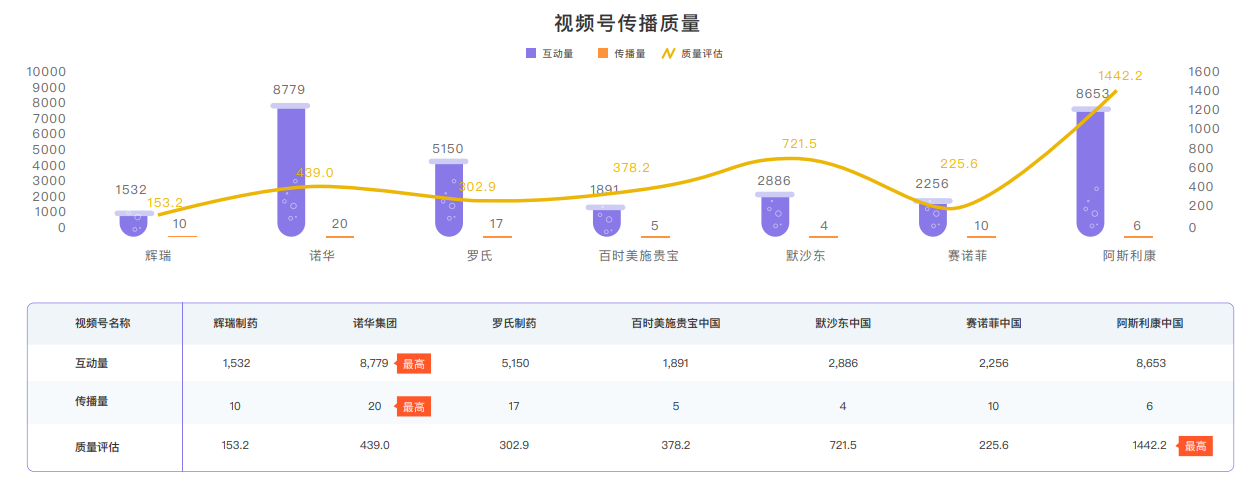
Task: Click the row header 互动量 in table
Action: pyautogui.click(x=91, y=363)
